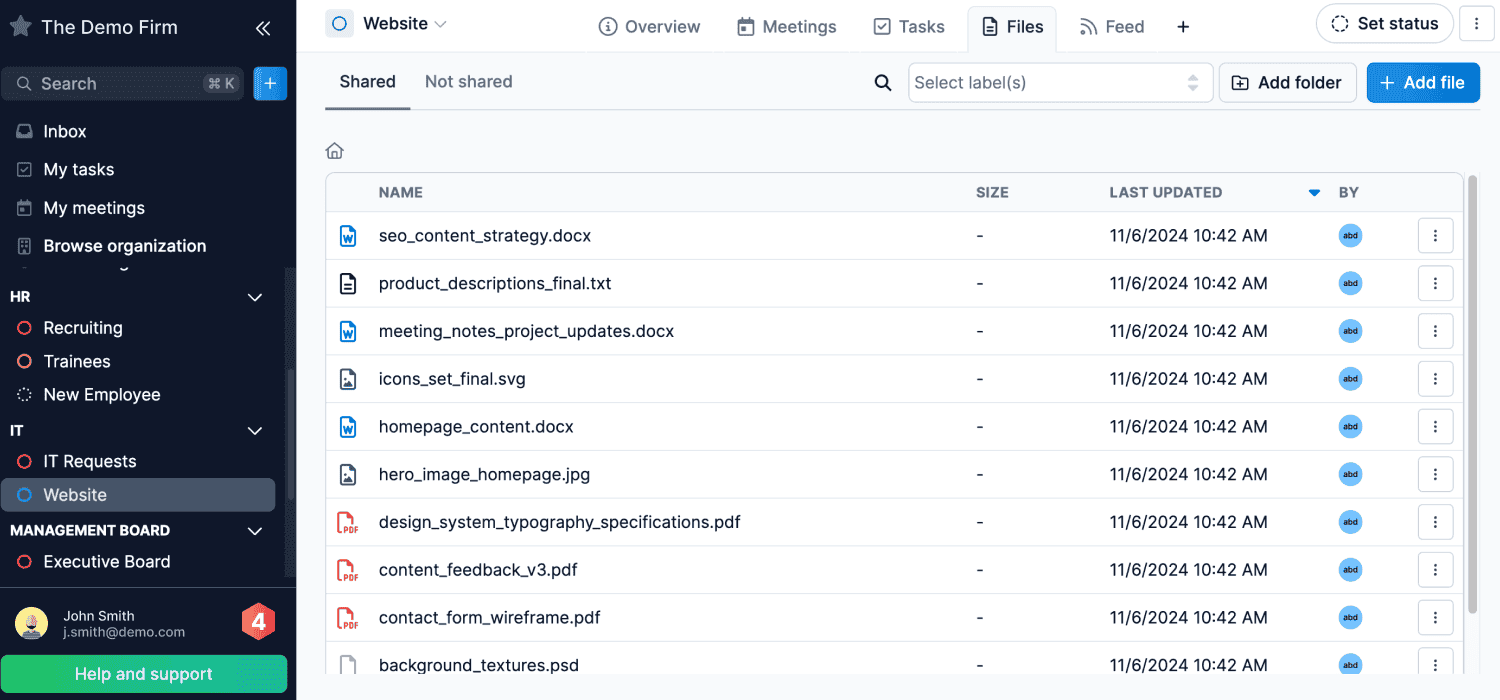Image resolution: width=1500 pixels, height=700 pixels.
Task: Click the star icon beside The Demo Firm
Action: click(x=20, y=27)
